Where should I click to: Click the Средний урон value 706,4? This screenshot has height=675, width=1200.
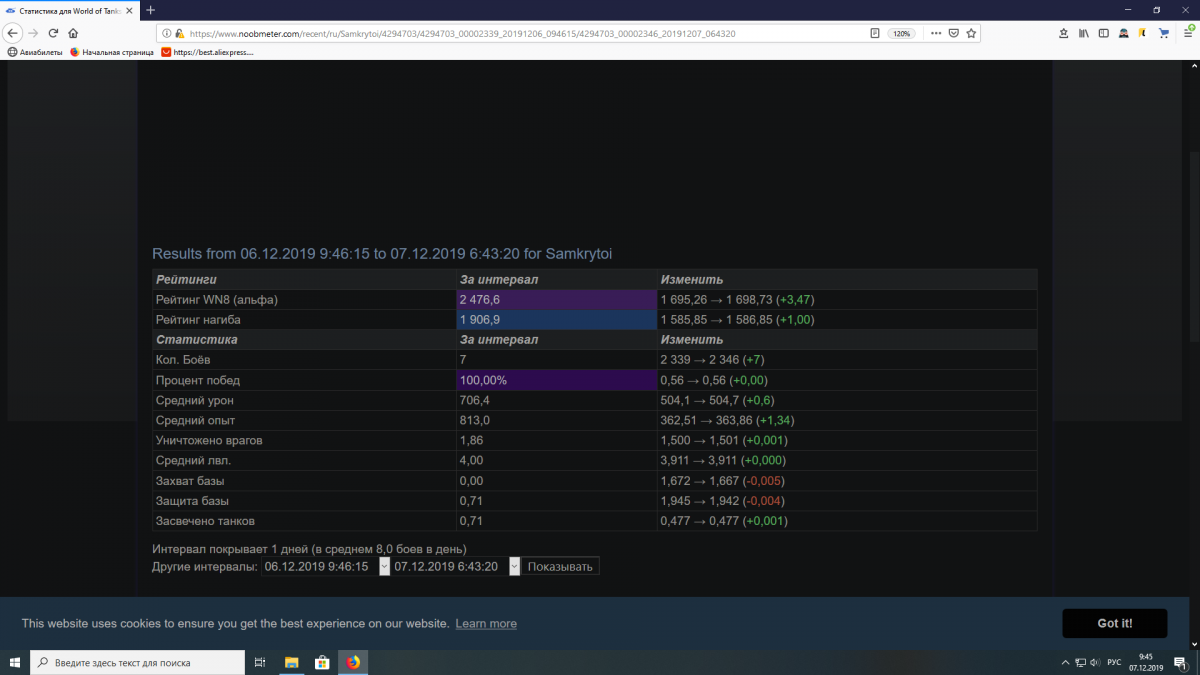pyautogui.click(x=475, y=401)
